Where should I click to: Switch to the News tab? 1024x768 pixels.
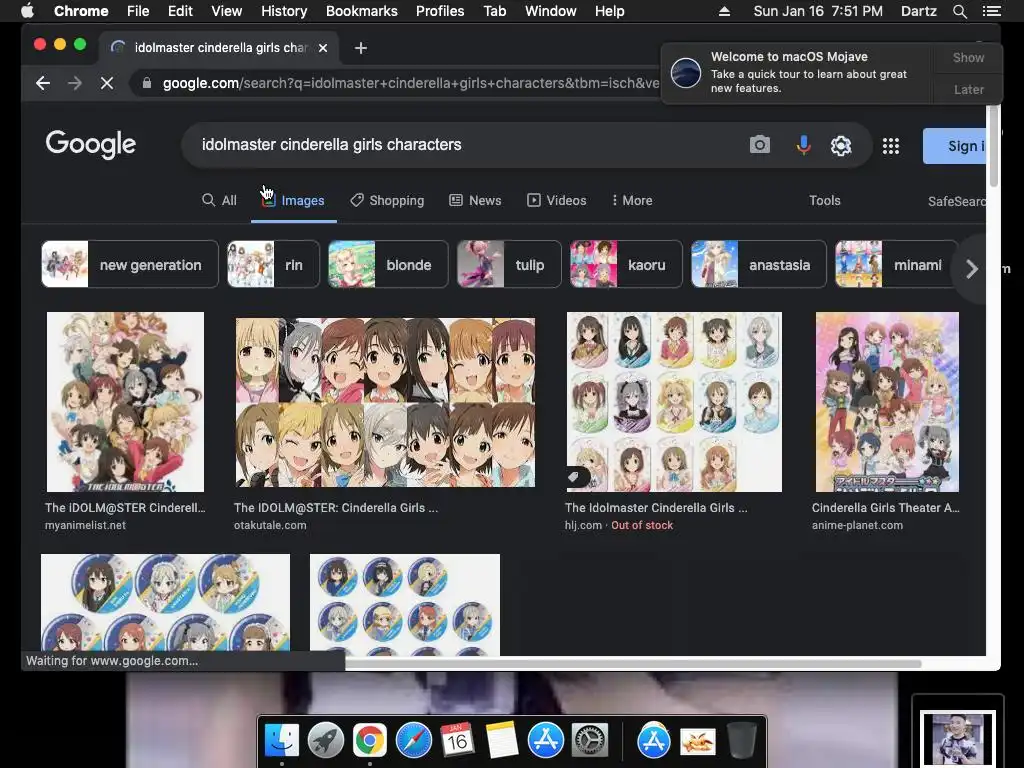[x=475, y=200]
